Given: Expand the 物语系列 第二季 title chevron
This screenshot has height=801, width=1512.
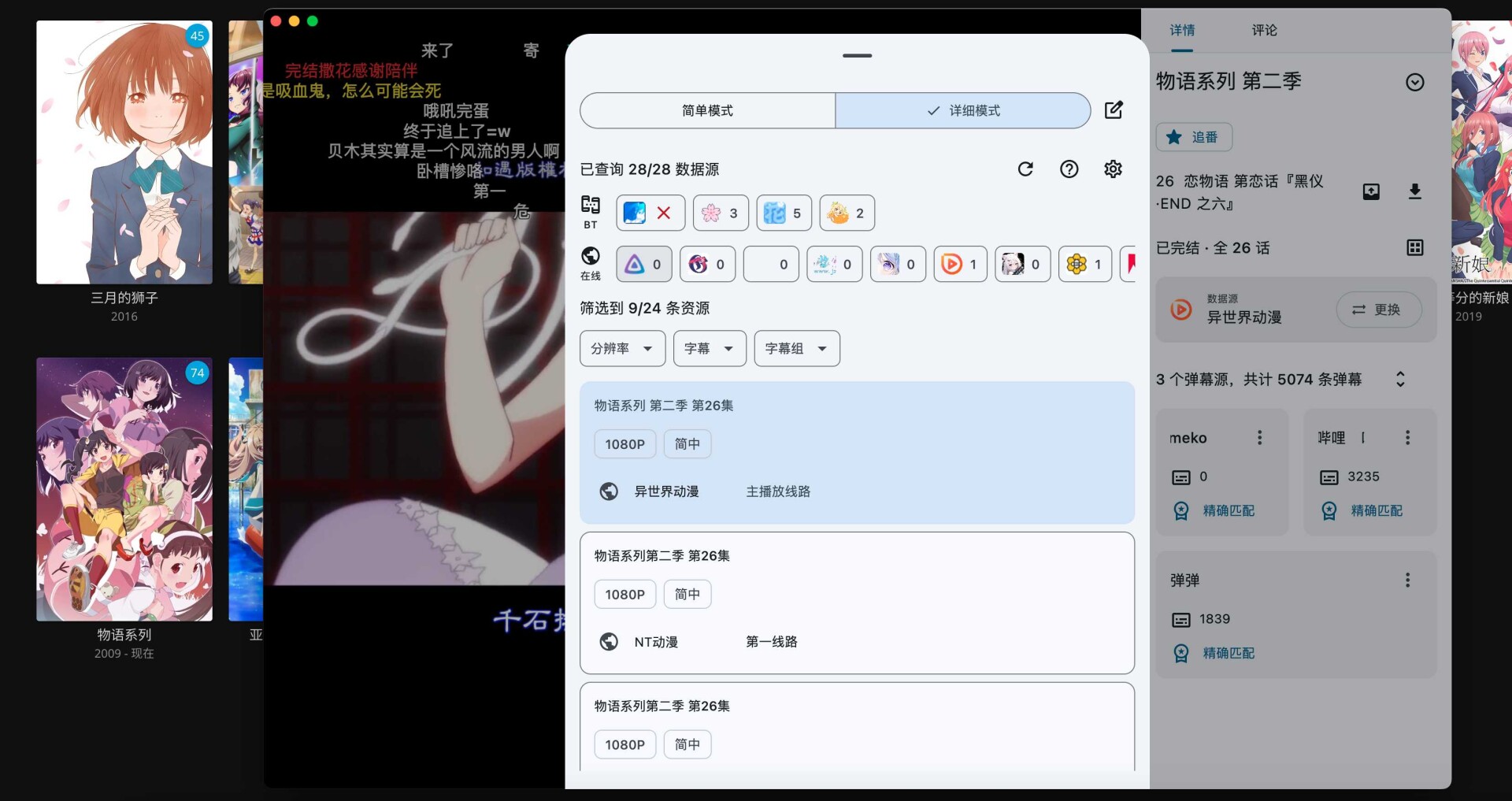Looking at the screenshot, I should coord(1415,83).
